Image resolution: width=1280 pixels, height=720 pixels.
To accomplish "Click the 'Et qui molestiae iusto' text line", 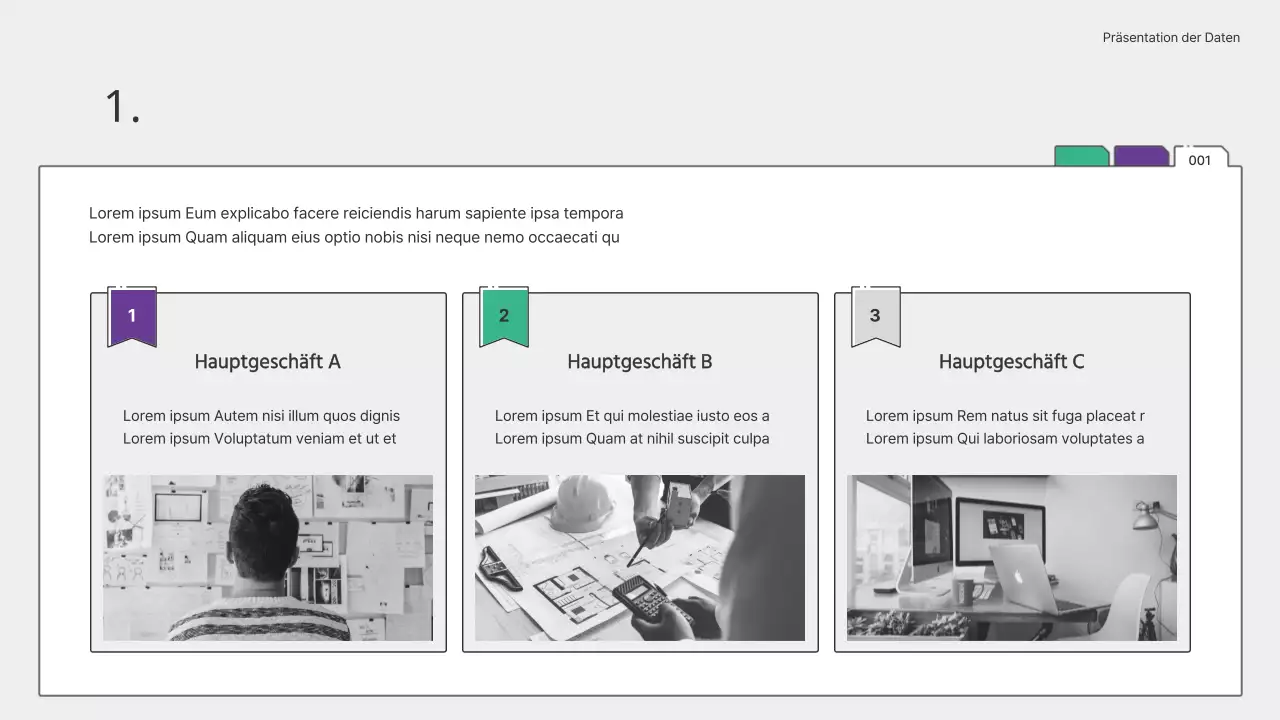I will tap(632, 416).
